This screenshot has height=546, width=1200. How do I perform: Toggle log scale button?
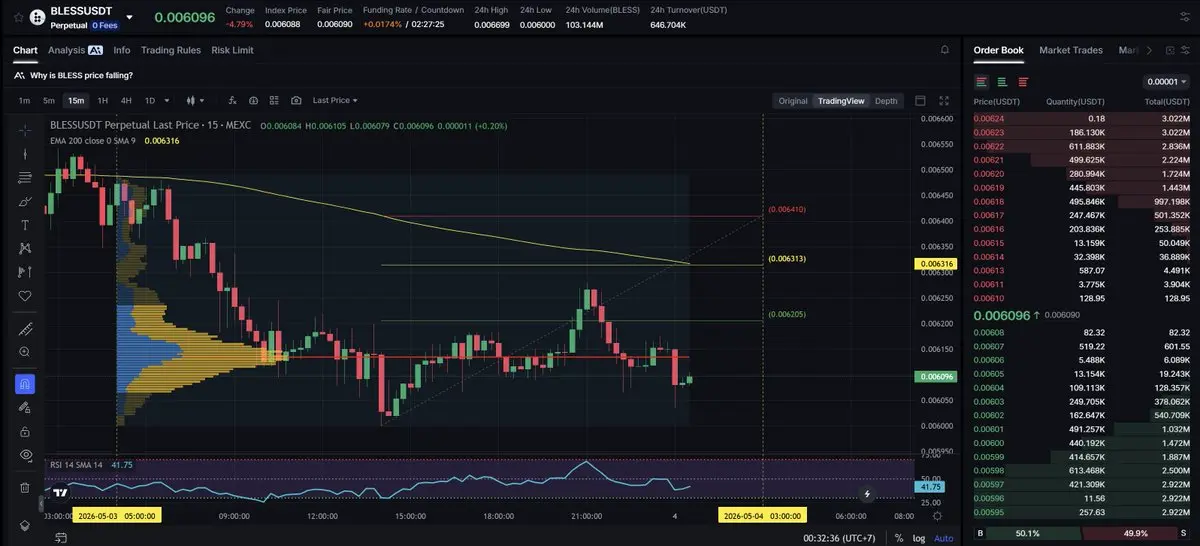[x=919, y=538]
